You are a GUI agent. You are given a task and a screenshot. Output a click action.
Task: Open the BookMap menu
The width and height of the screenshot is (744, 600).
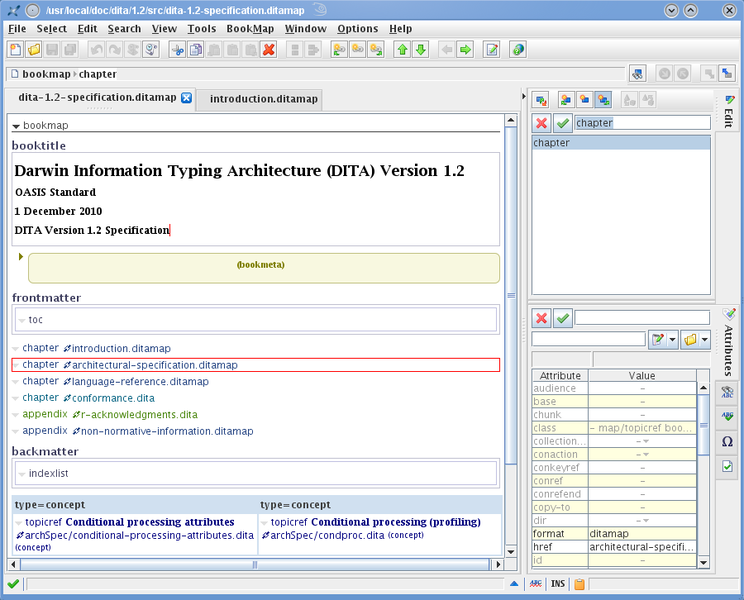[x=250, y=29]
